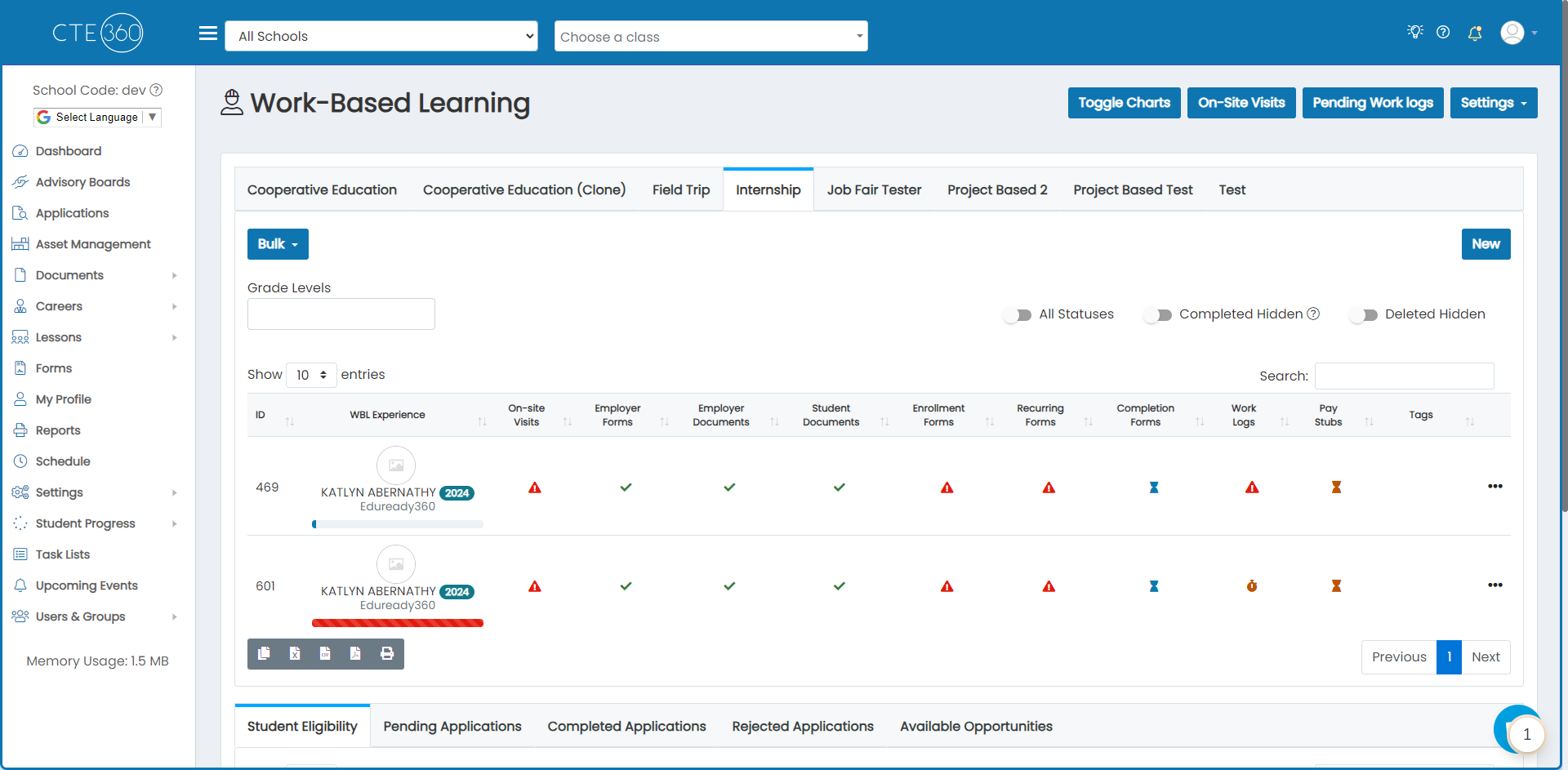Click Enrollment Forms warning icon for ID 601

[x=947, y=586]
